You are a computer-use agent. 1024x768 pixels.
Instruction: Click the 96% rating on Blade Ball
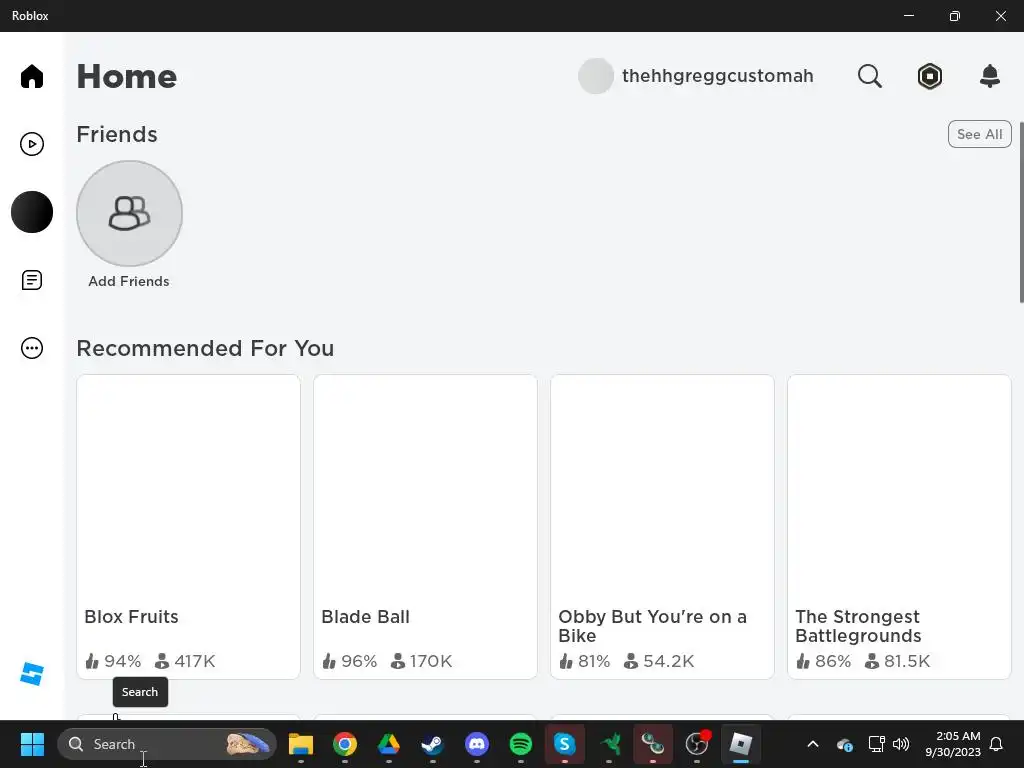pos(359,661)
